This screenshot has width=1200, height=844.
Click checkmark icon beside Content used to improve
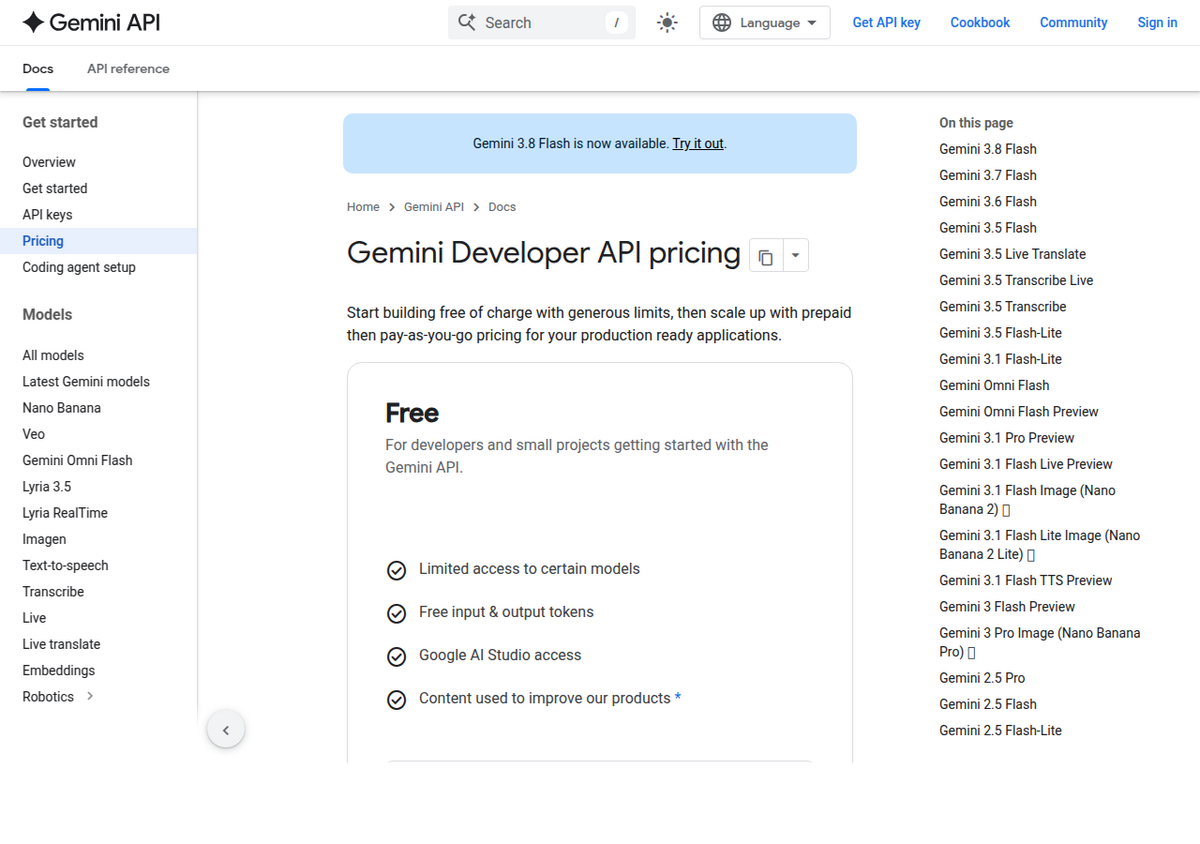pyautogui.click(x=397, y=699)
